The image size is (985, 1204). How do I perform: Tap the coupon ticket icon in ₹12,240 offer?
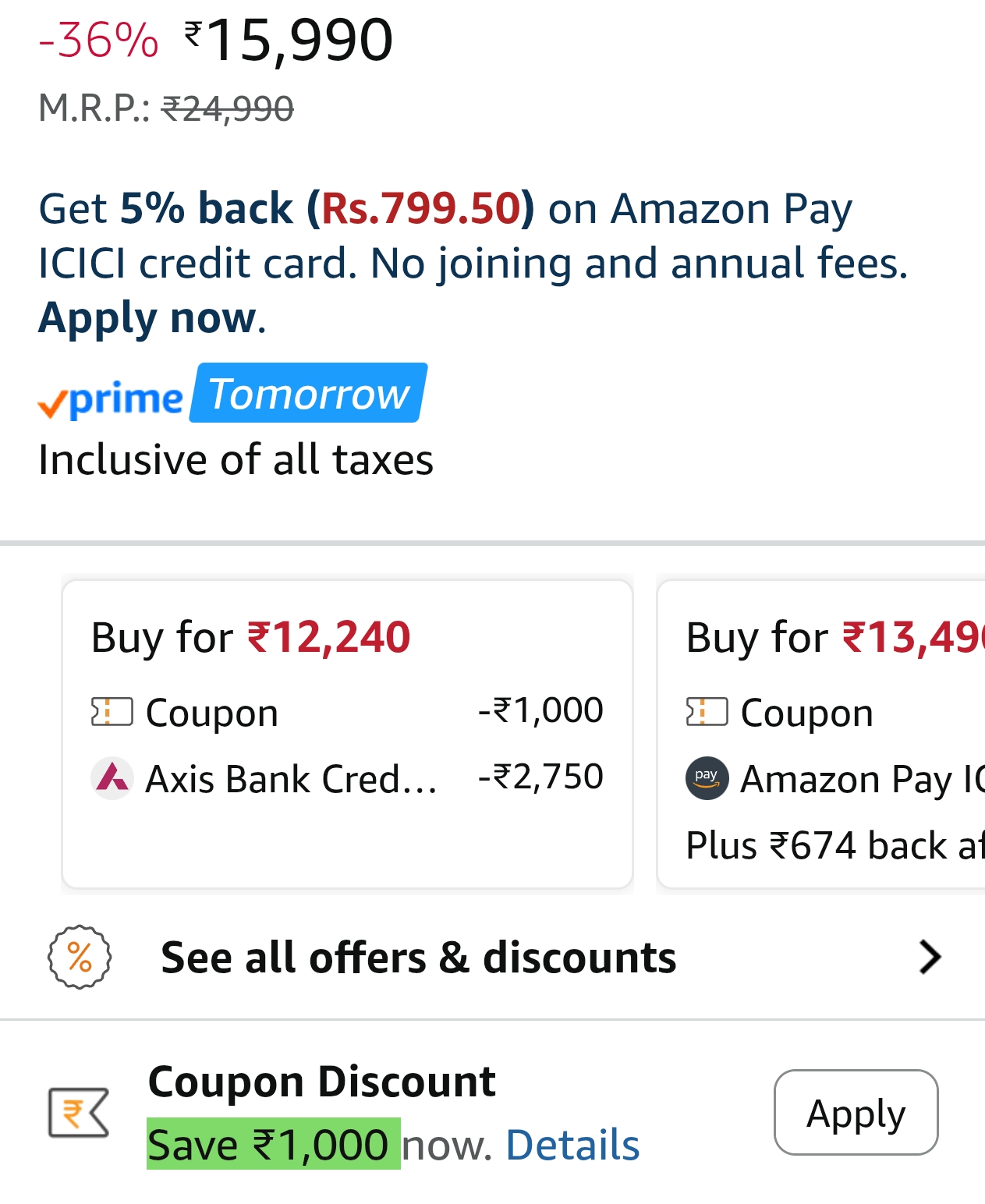[x=112, y=711]
